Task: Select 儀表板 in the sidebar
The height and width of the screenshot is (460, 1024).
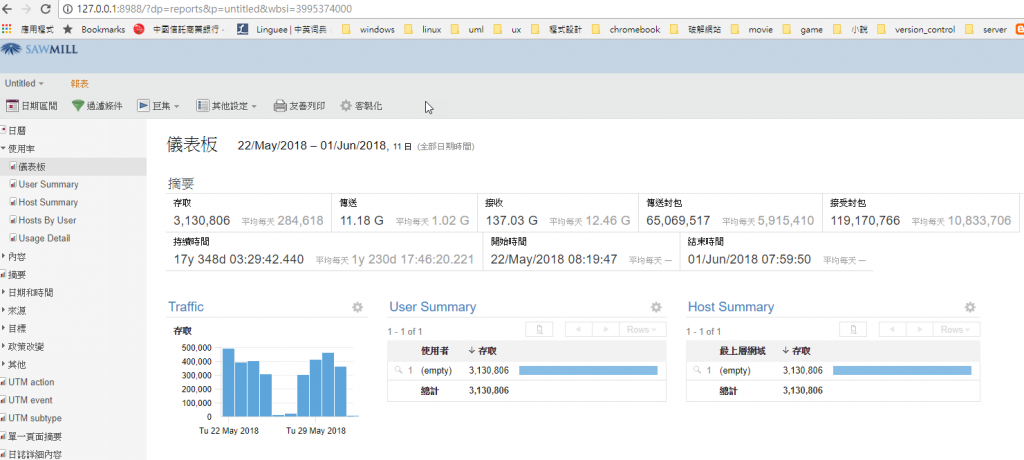Action: click(x=32, y=167)
